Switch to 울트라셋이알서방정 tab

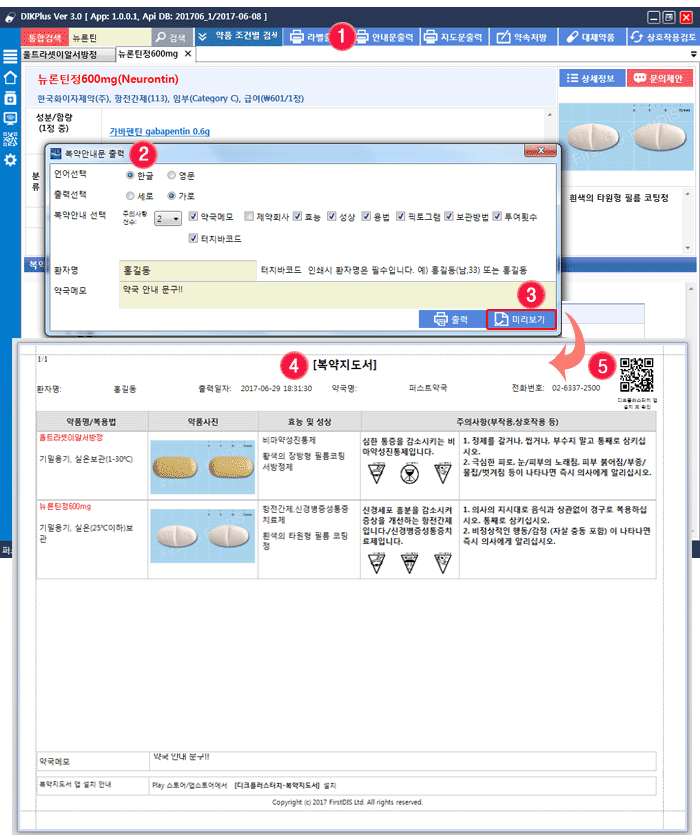click(67, 55)
